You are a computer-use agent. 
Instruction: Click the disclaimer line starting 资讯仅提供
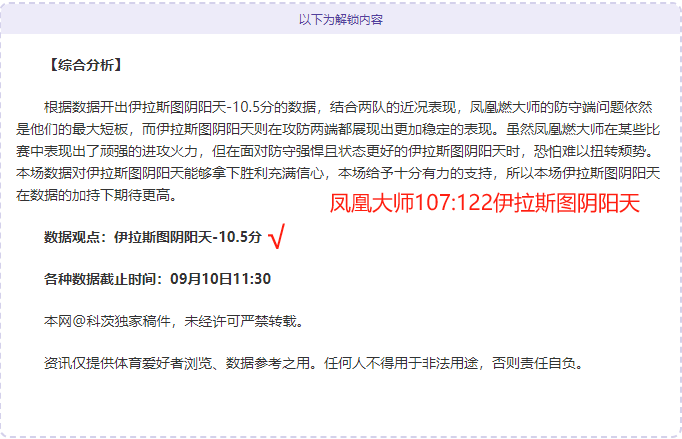[314, 363]
